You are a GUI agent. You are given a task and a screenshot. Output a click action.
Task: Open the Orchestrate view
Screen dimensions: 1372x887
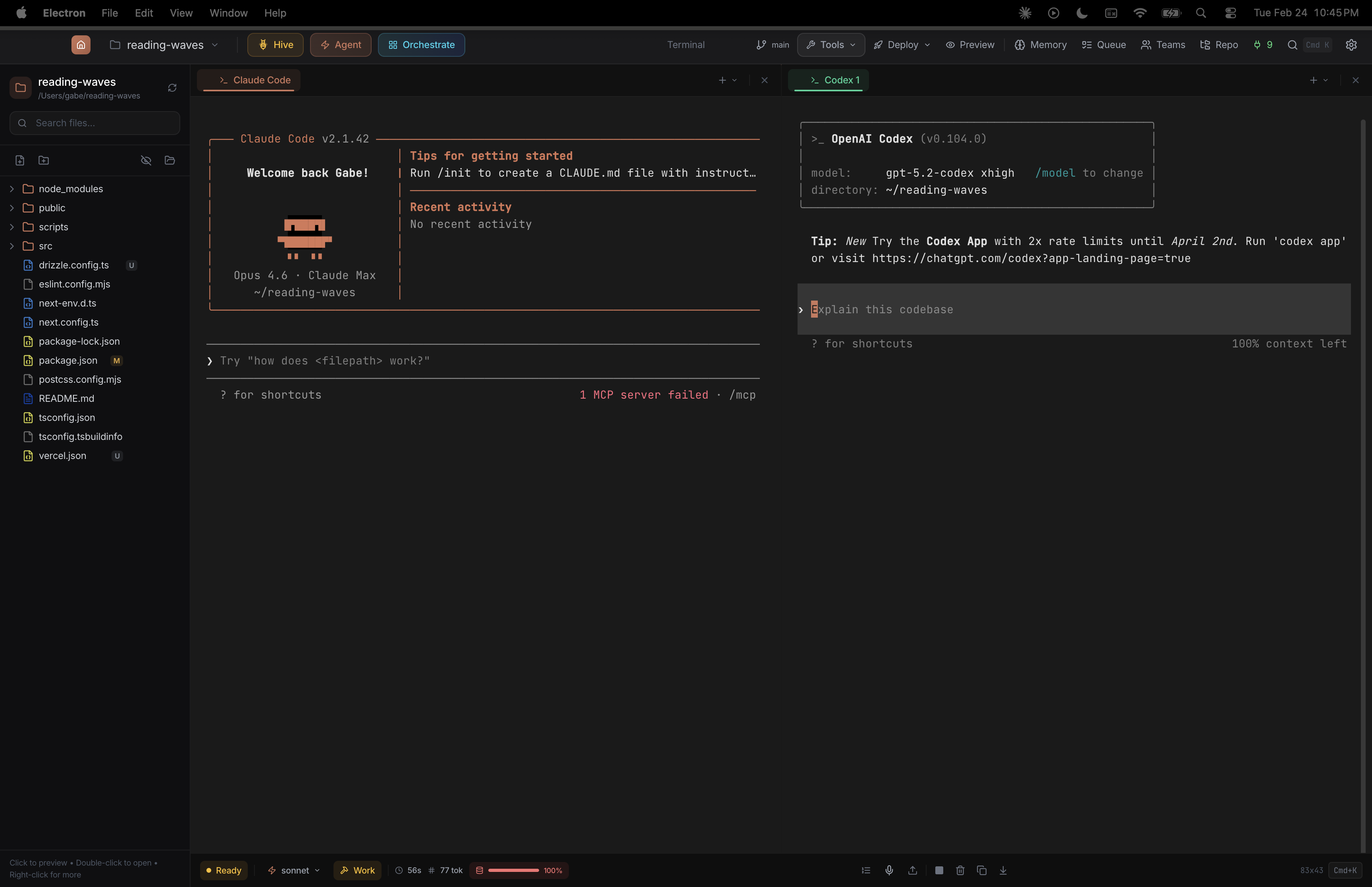click(421, 44)
